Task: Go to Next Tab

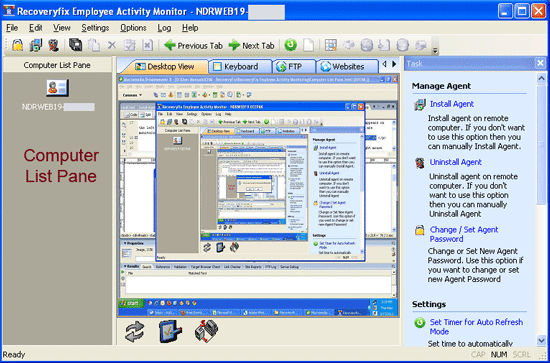Action: (251, 46)
